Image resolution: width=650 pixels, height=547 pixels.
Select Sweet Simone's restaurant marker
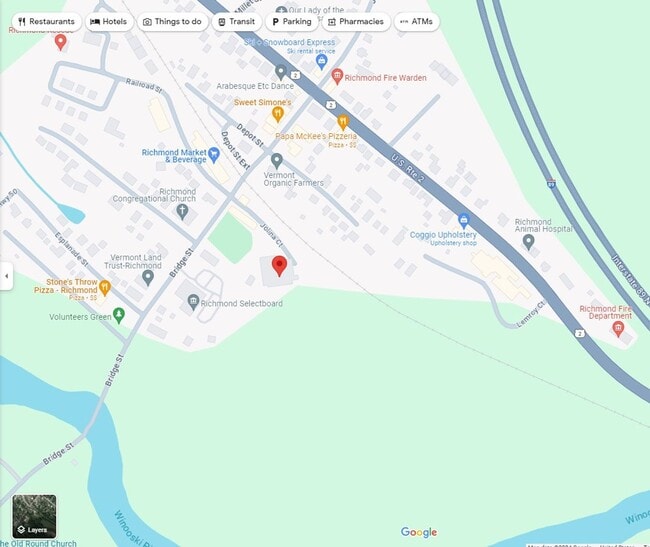[278, 115]
